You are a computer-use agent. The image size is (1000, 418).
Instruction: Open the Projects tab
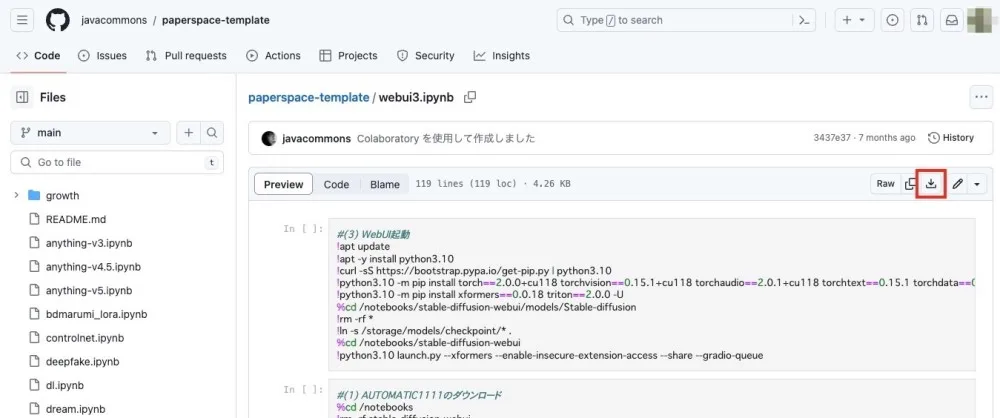[348, 56]
